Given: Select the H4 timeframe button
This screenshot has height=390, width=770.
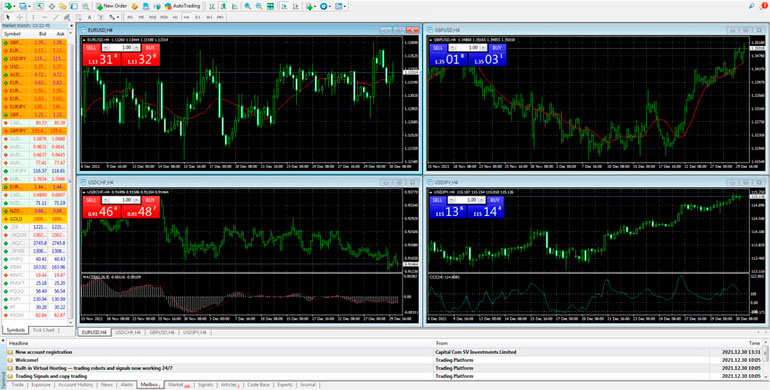Looking at the screenshot, I should pos(187,17).
